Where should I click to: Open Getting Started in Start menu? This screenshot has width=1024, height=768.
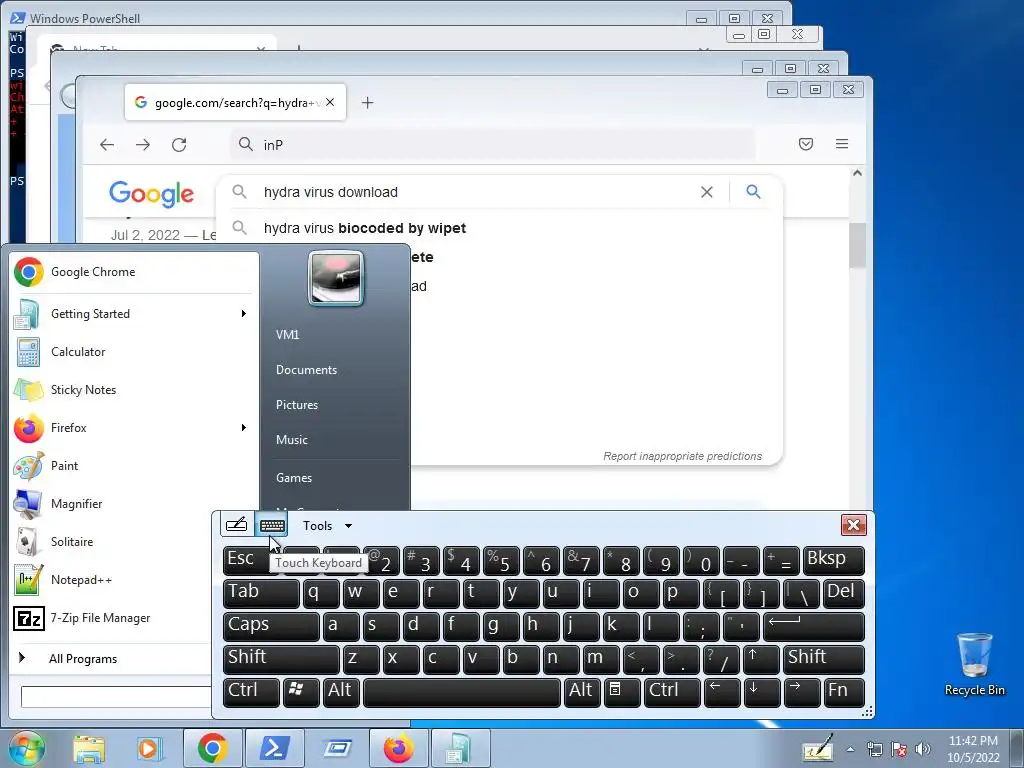[x=135, y=313]
